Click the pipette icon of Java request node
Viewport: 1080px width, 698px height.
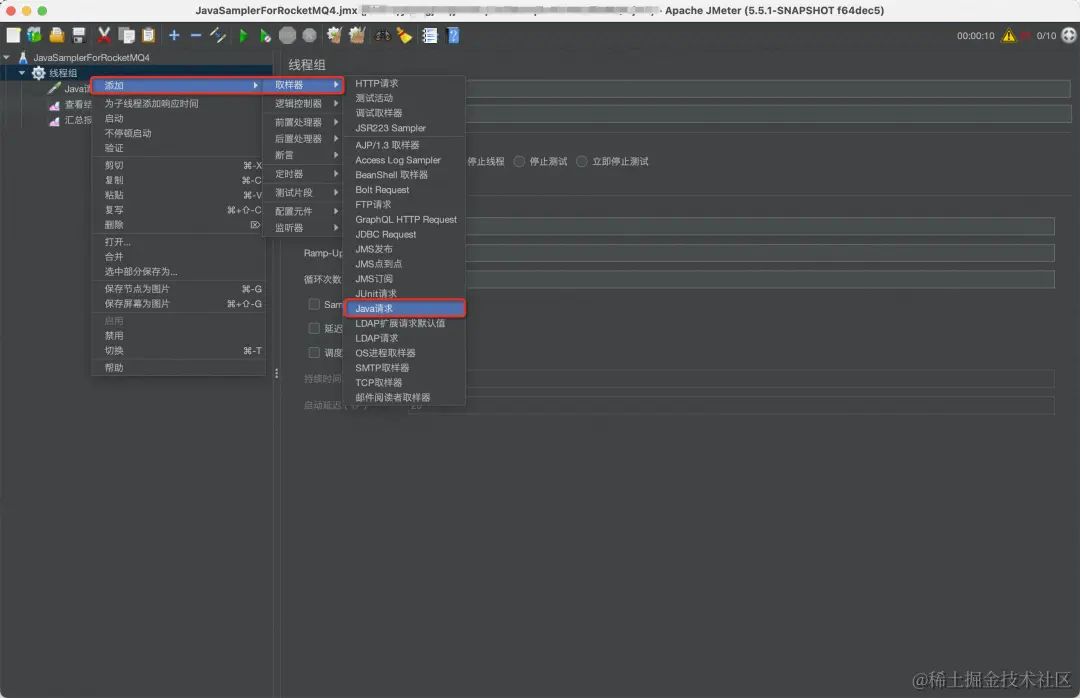(54, 88)
